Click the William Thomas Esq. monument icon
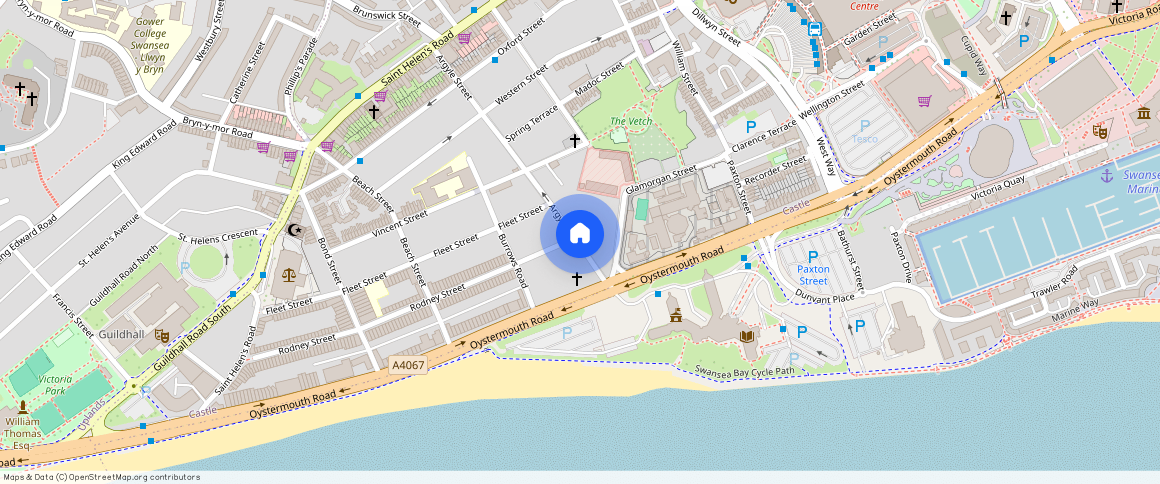The width and height of the screenshot is (1160, 484). click(x=23, y=408)
